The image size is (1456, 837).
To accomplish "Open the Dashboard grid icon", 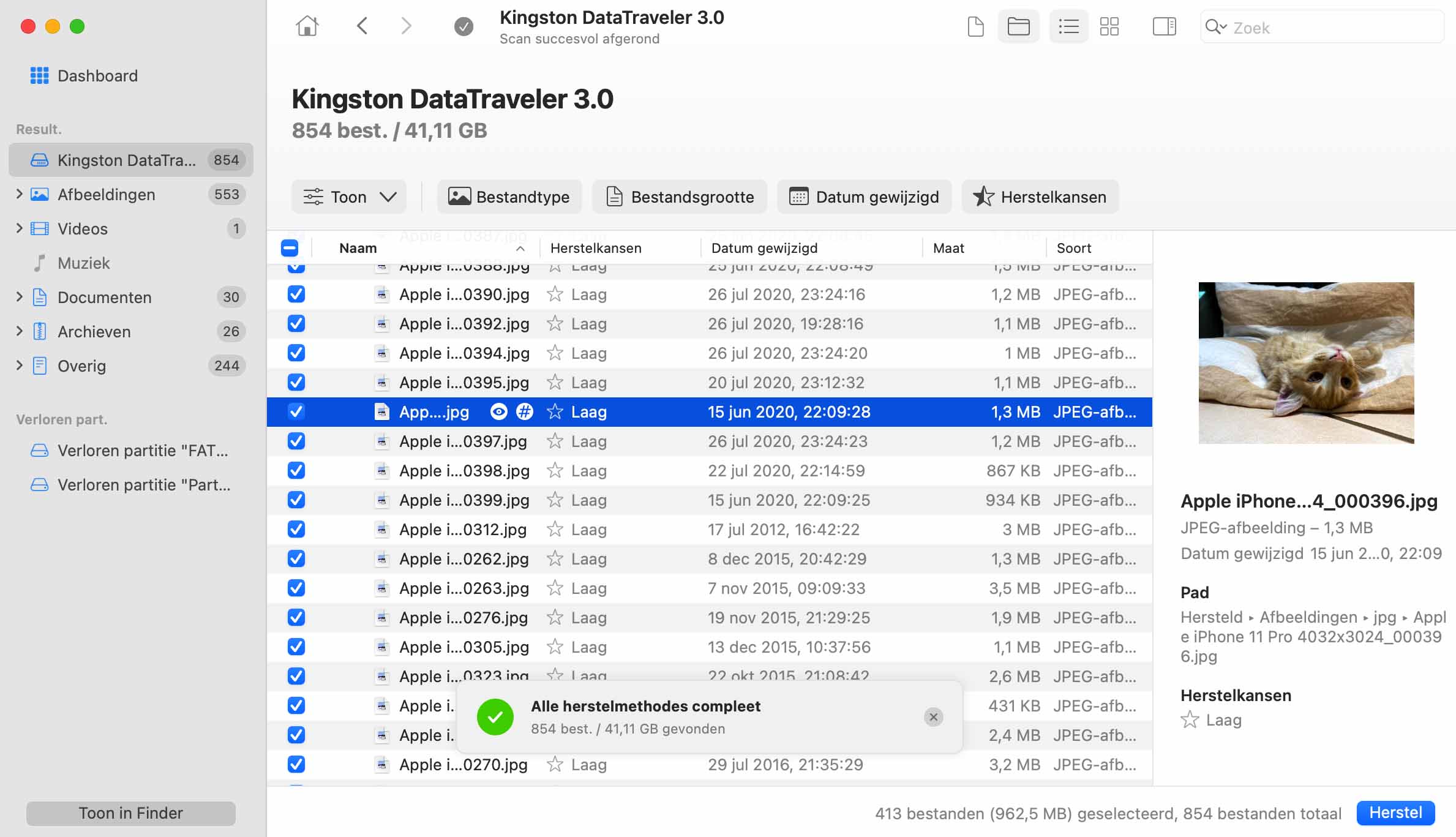I will coord(39,75).
